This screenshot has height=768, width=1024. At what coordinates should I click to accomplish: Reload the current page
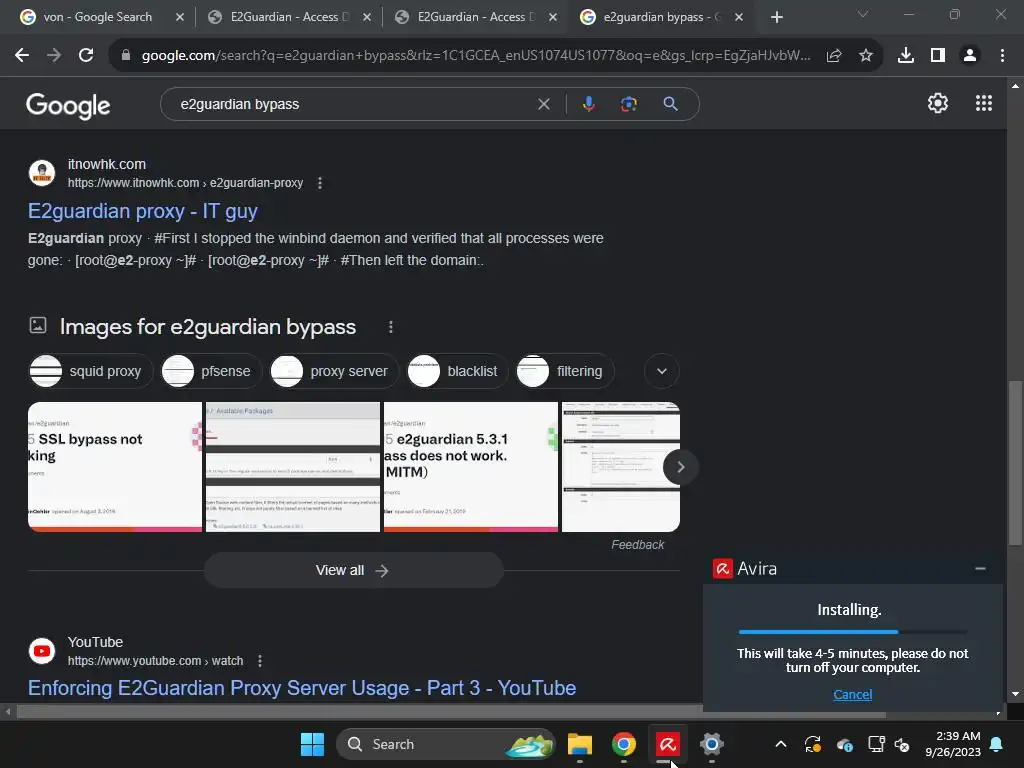tap(86, 56)
